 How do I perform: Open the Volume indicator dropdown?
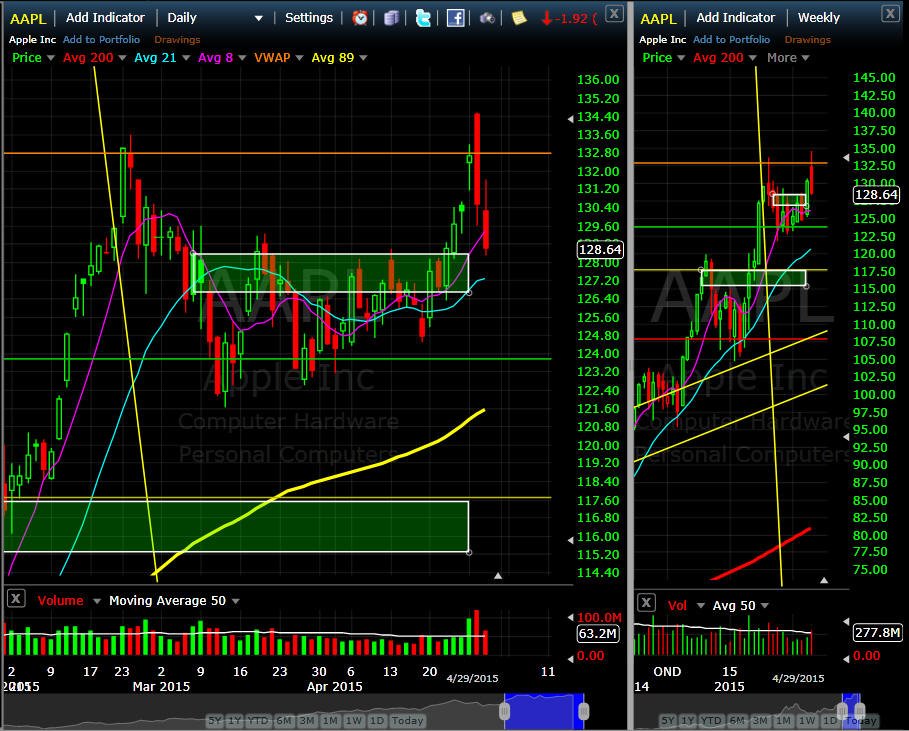pyautogui.click(x=97, y=601)
